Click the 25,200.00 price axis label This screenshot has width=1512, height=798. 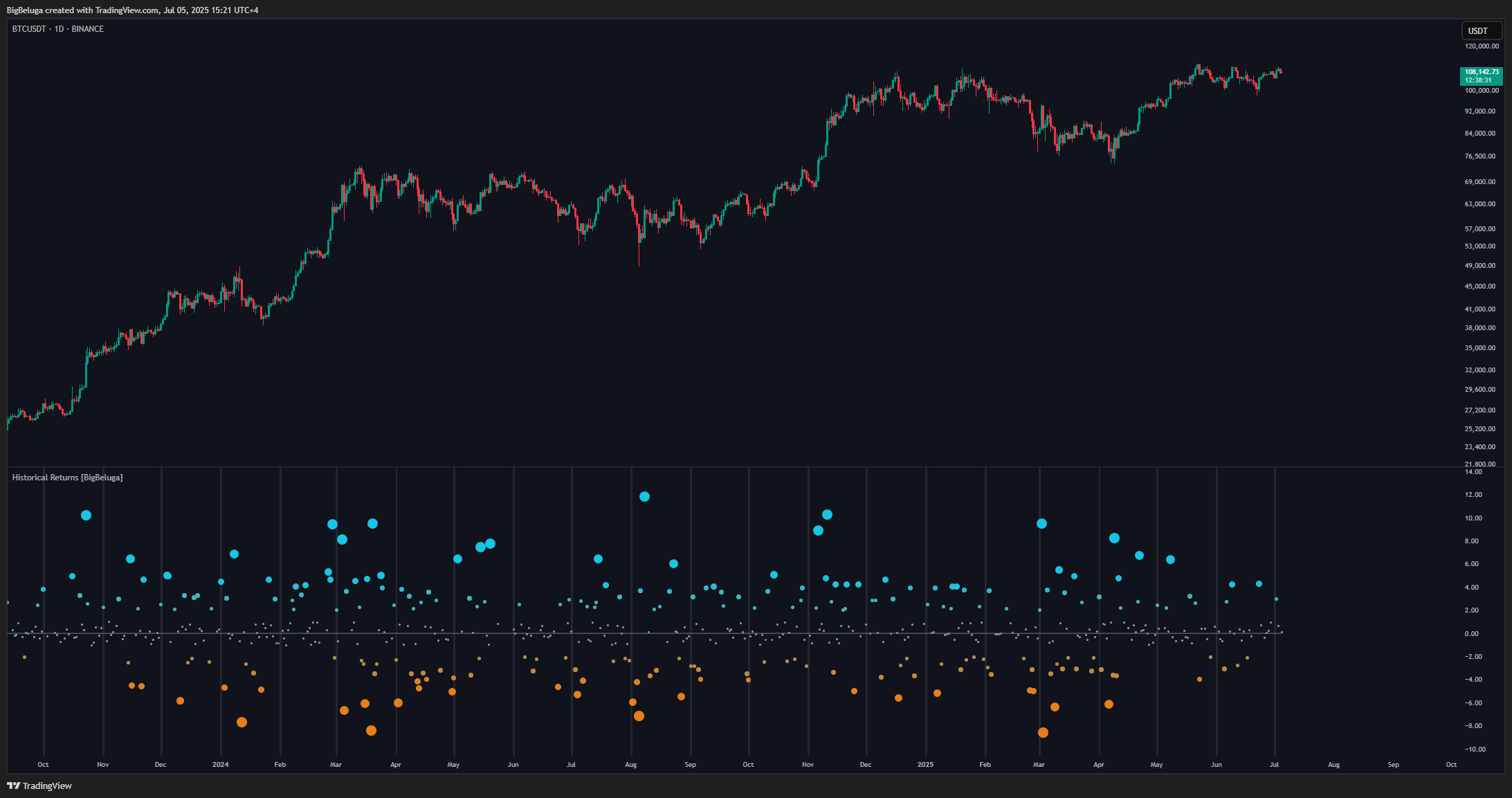[1480, 429]
